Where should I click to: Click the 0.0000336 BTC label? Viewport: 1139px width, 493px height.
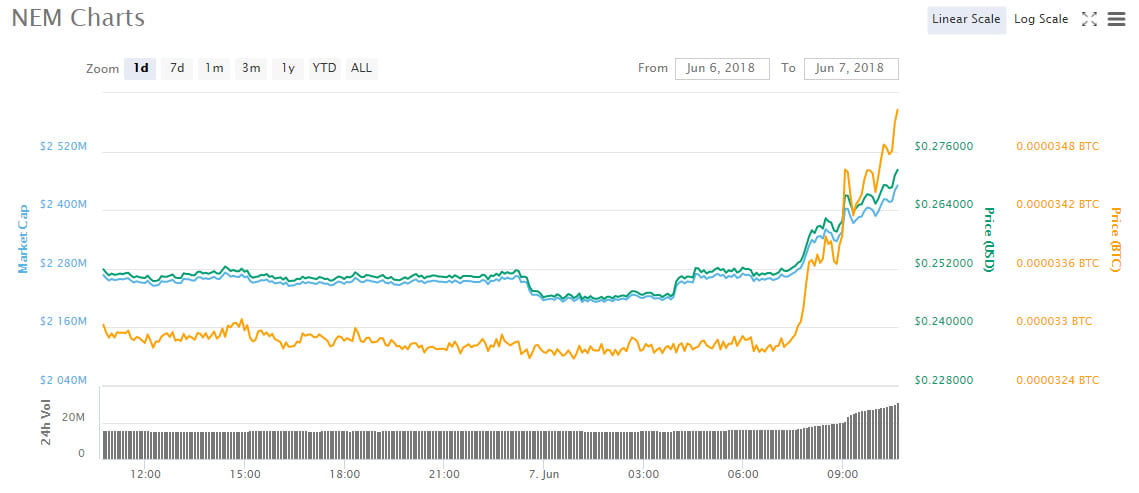tap(1058, 263)
